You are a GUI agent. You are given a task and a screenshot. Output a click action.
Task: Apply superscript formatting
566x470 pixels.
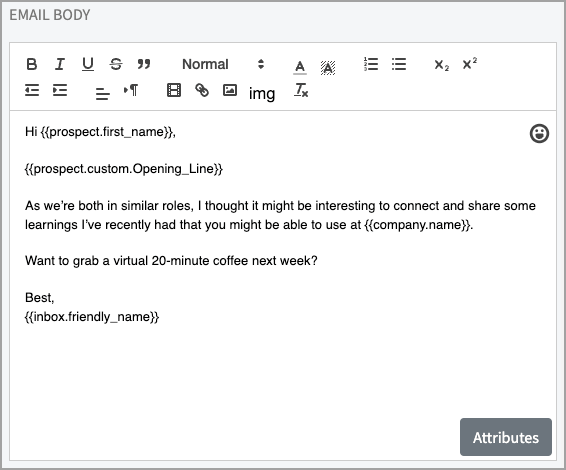pyautogui.click(x=469, y=64)
